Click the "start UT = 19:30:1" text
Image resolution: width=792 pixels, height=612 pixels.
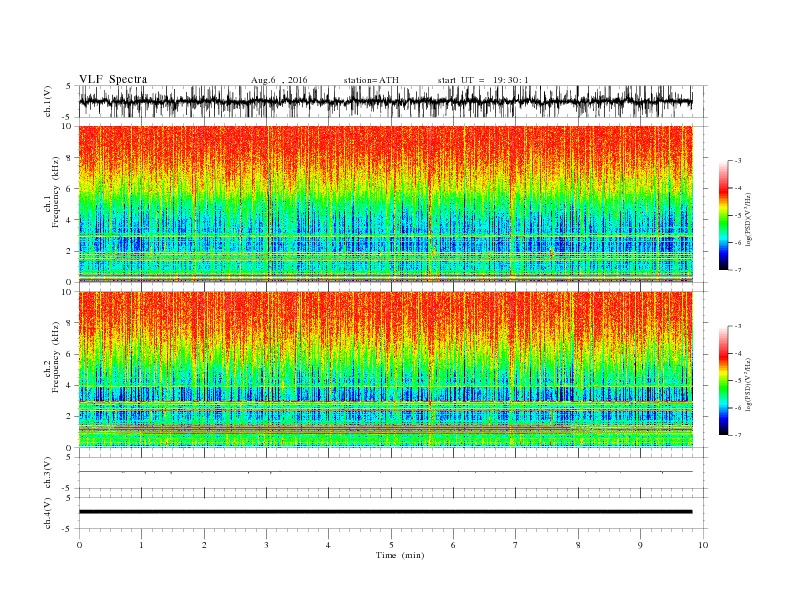[483, 80]
